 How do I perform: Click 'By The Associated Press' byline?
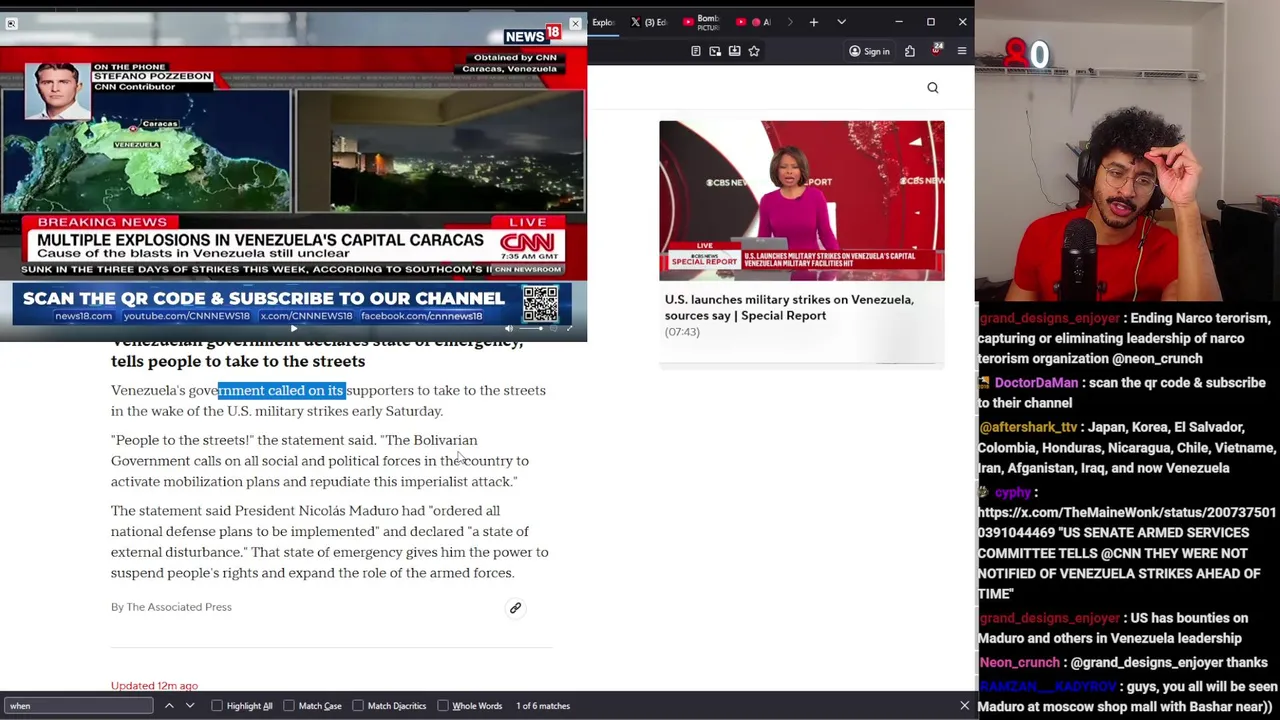click(x=171, y=607)
